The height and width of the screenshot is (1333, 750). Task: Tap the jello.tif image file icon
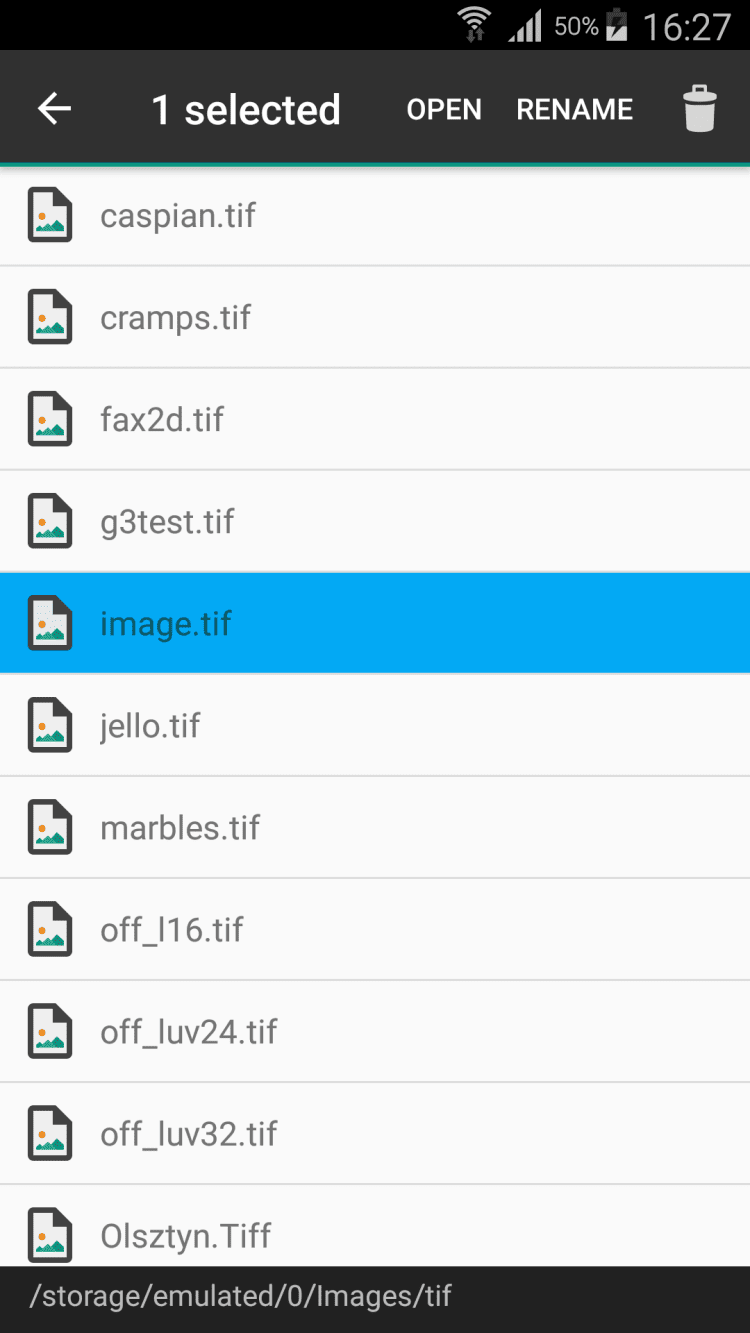point(49,725)
